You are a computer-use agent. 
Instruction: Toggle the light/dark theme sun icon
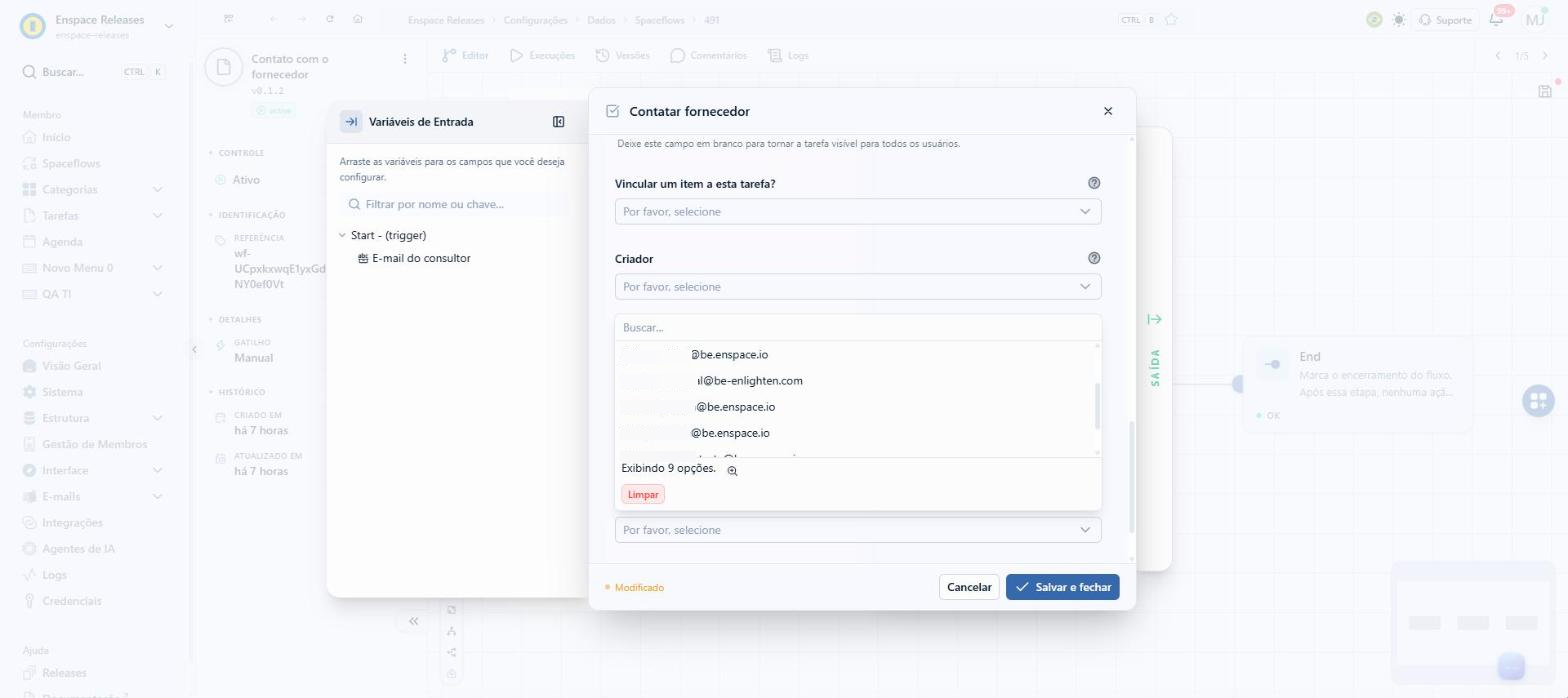[x=1398, y=19]
